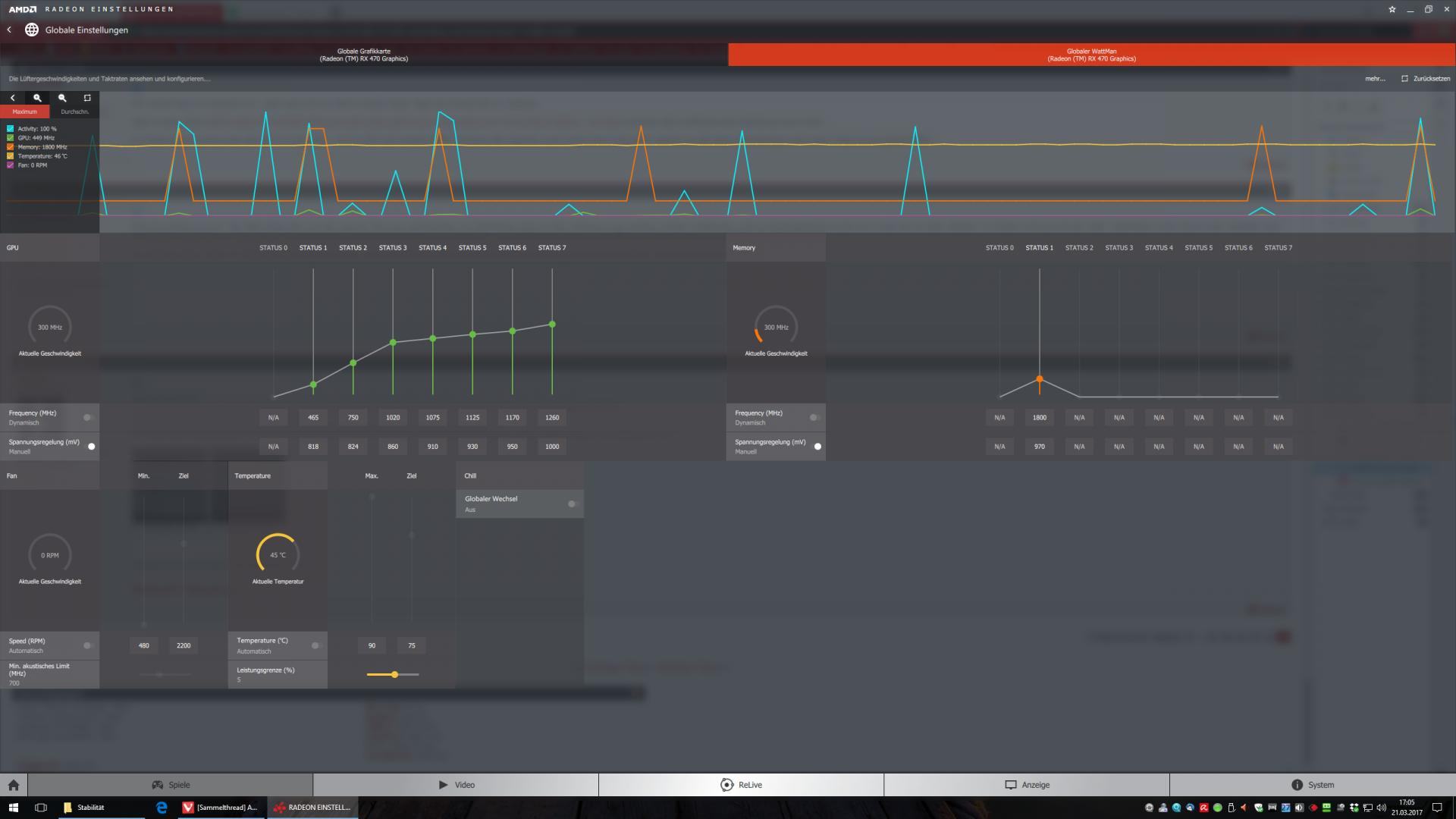Toggle Memory Spannungsregelung (mV) switch

point(817,446)
